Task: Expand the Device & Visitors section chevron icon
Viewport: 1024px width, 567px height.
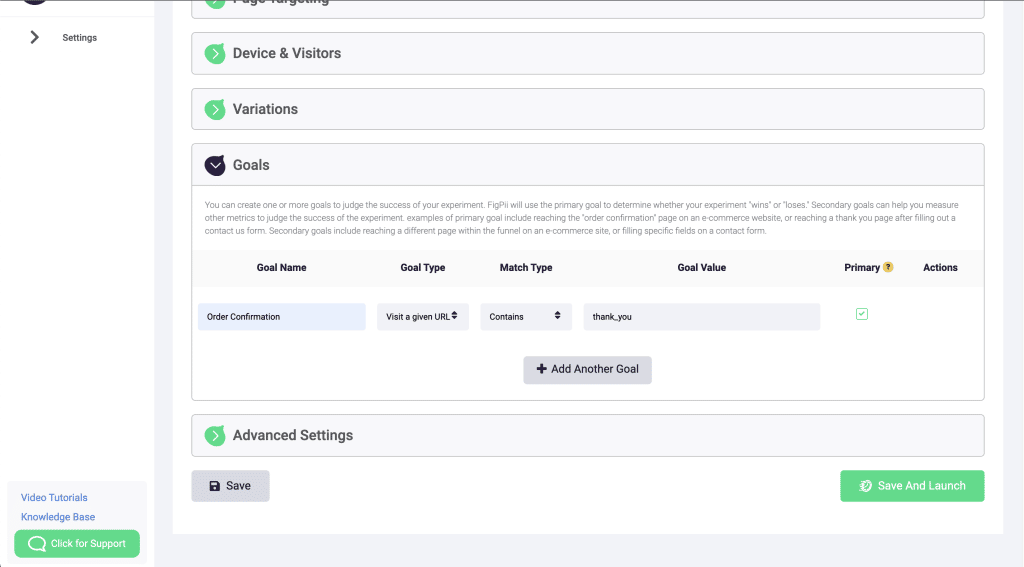Action: point(215,54)
